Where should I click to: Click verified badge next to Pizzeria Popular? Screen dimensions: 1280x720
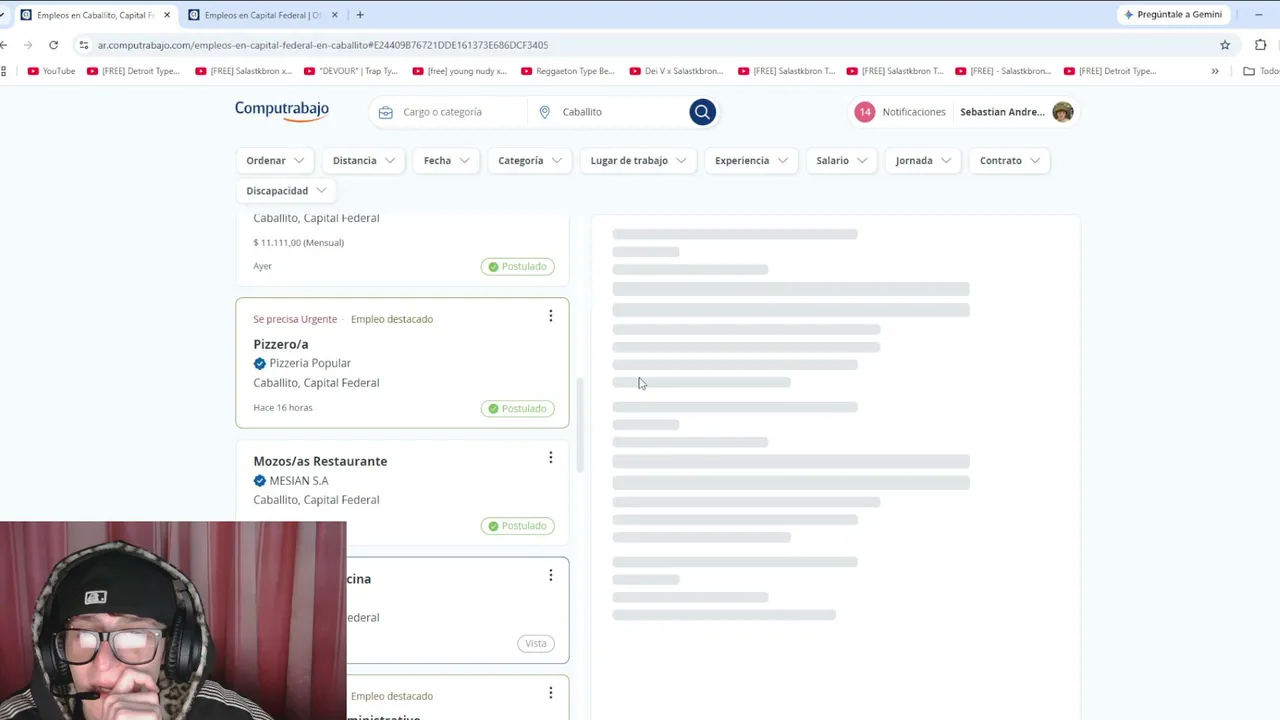[x=259, y=363]
